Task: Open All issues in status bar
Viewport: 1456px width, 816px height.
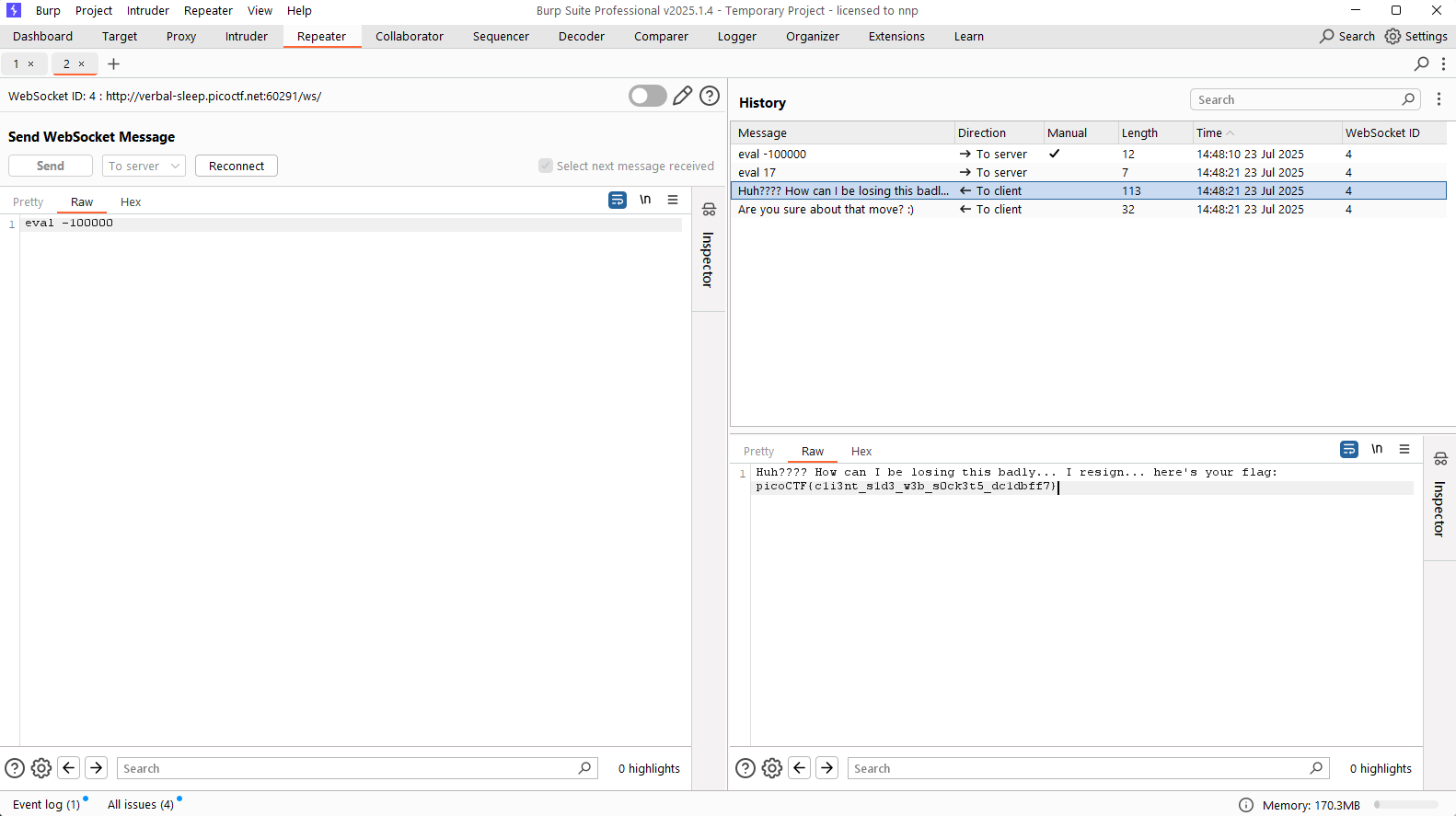Action: 141,804
